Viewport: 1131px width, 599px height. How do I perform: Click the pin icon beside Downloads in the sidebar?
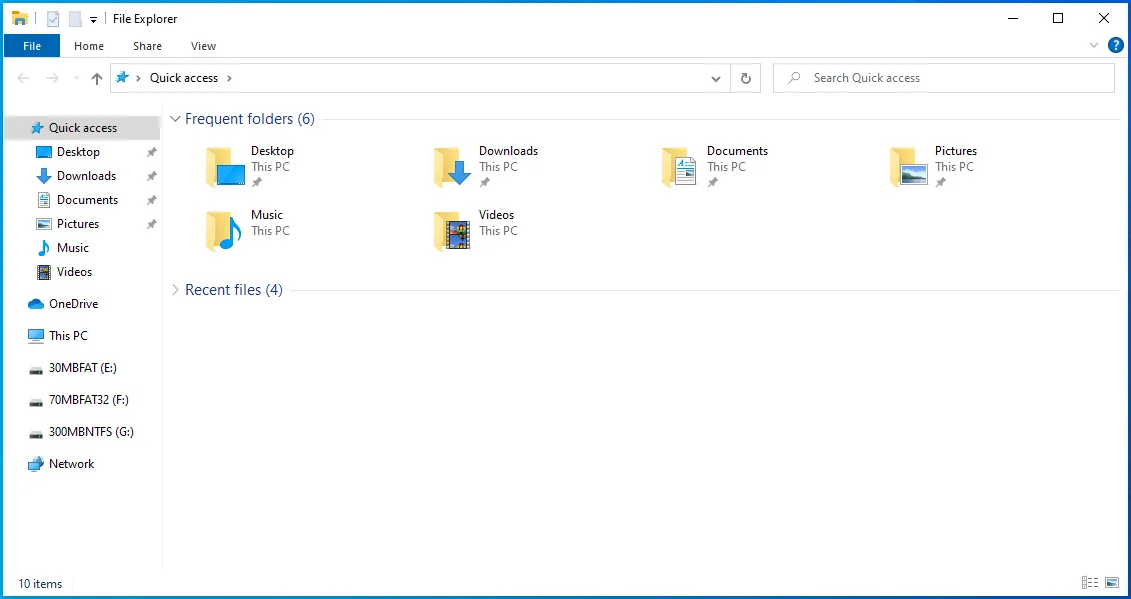point(151,176)
